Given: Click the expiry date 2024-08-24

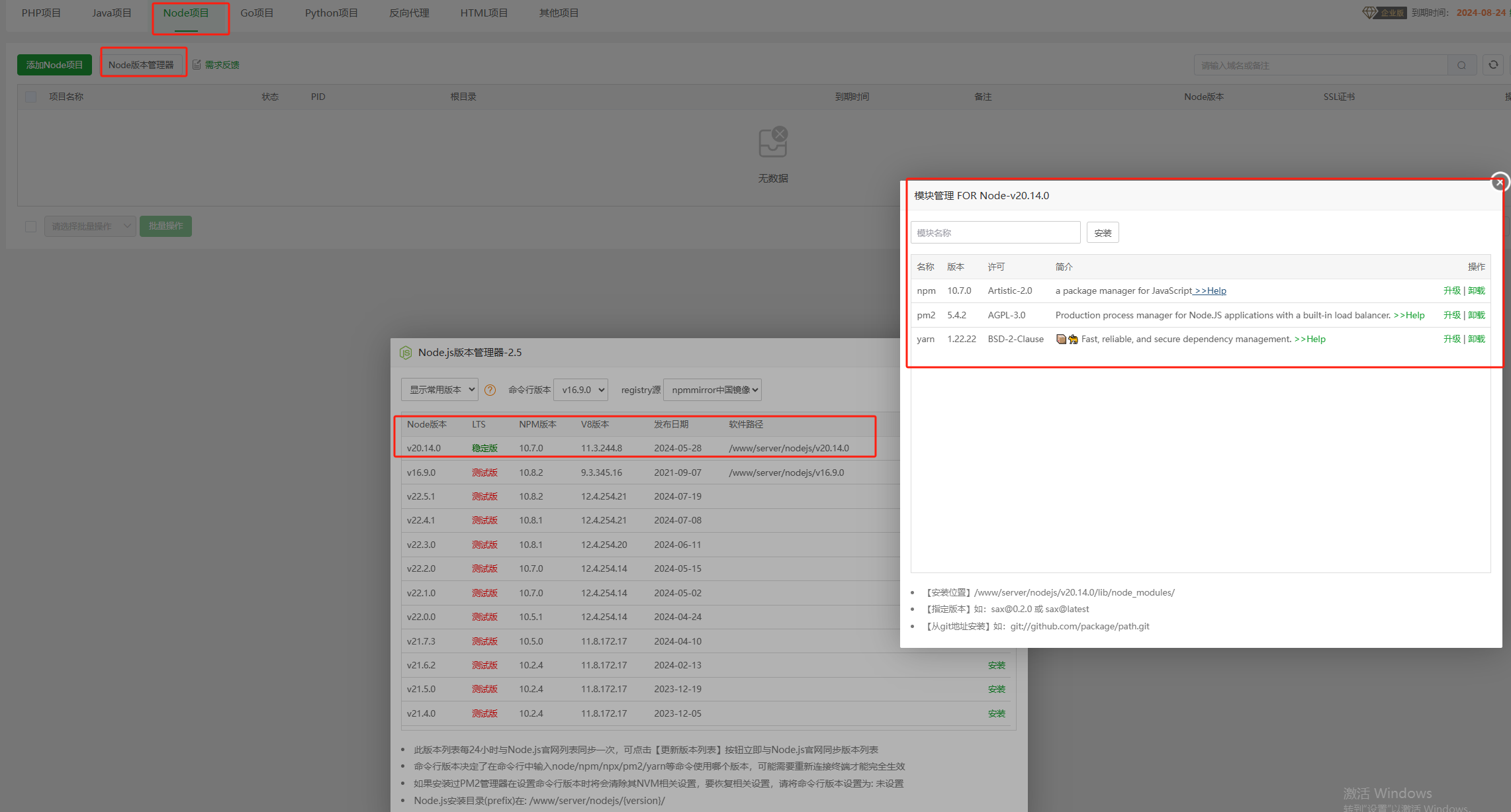Looking at the screenshot, I should coord(1481,13).
